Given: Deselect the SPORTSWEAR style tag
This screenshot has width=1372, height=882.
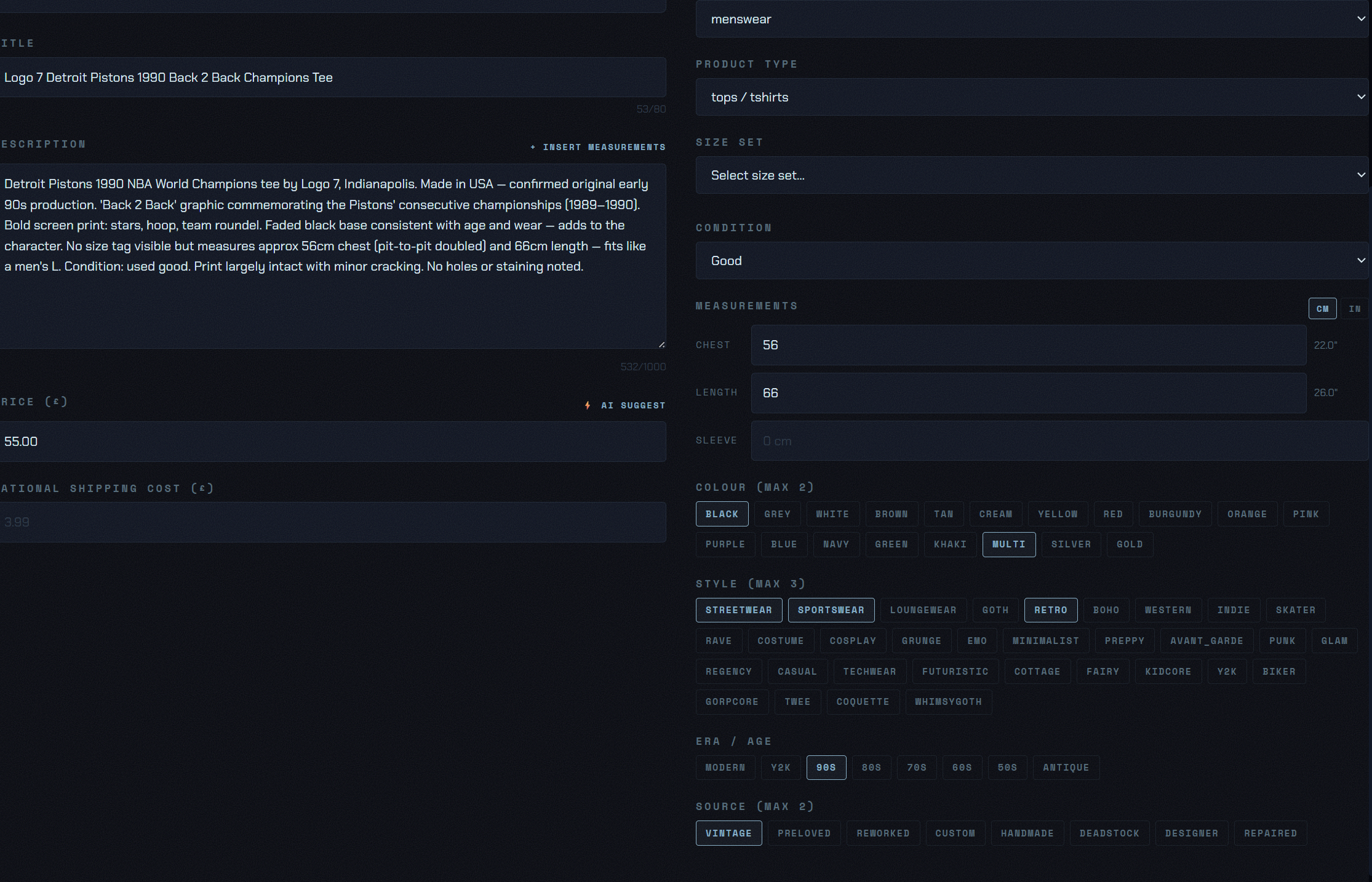Looking at the screenshot, I should coord(831,610).
